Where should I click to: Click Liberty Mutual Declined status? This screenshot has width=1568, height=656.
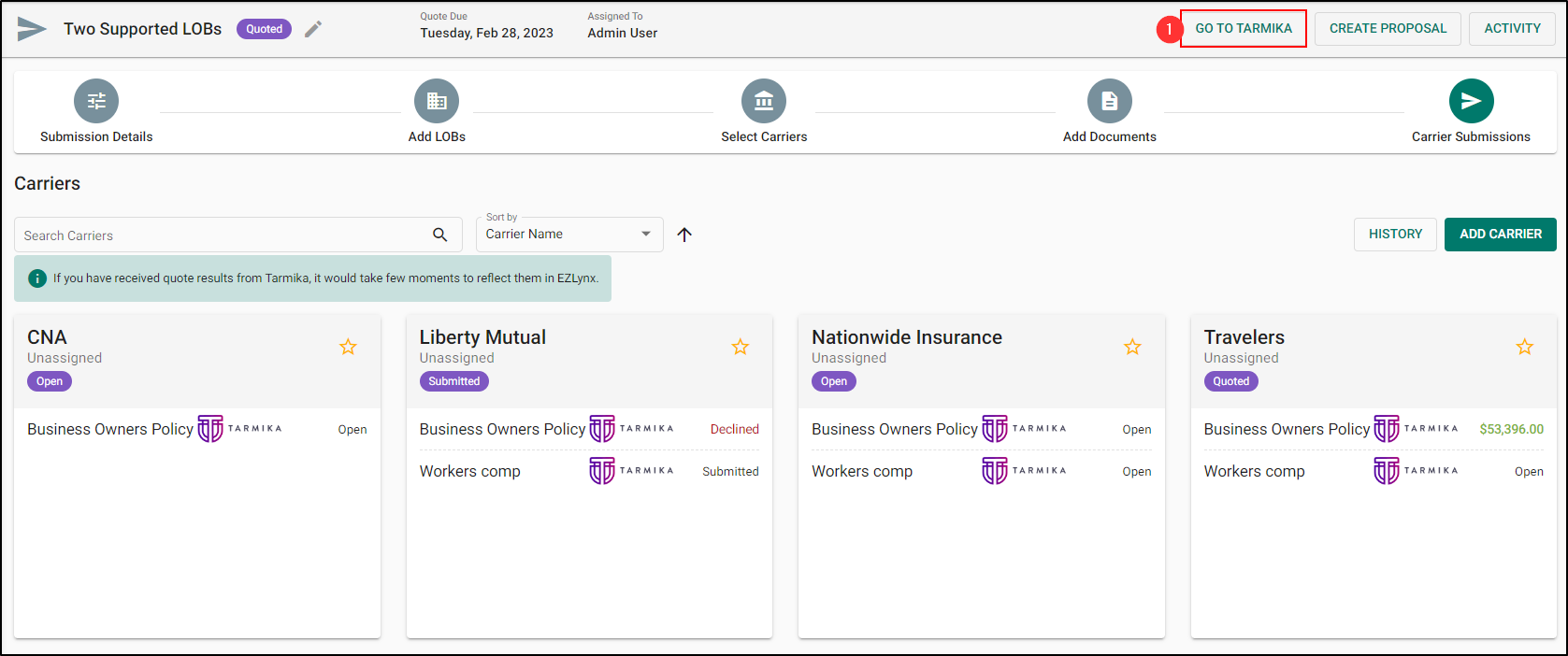735,429
